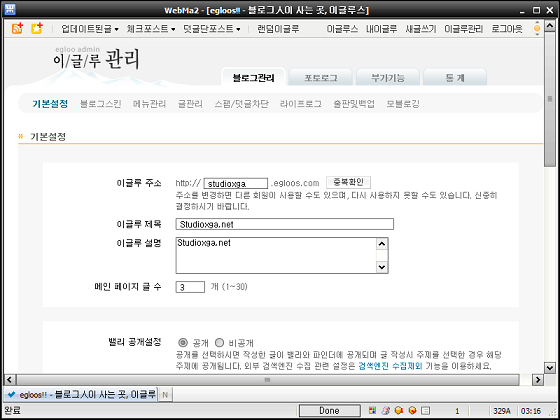The height and width of the screenshot is (420, 560).
Task: Click the orange cube icon with red arrow
Action: (x=413, y=410)
